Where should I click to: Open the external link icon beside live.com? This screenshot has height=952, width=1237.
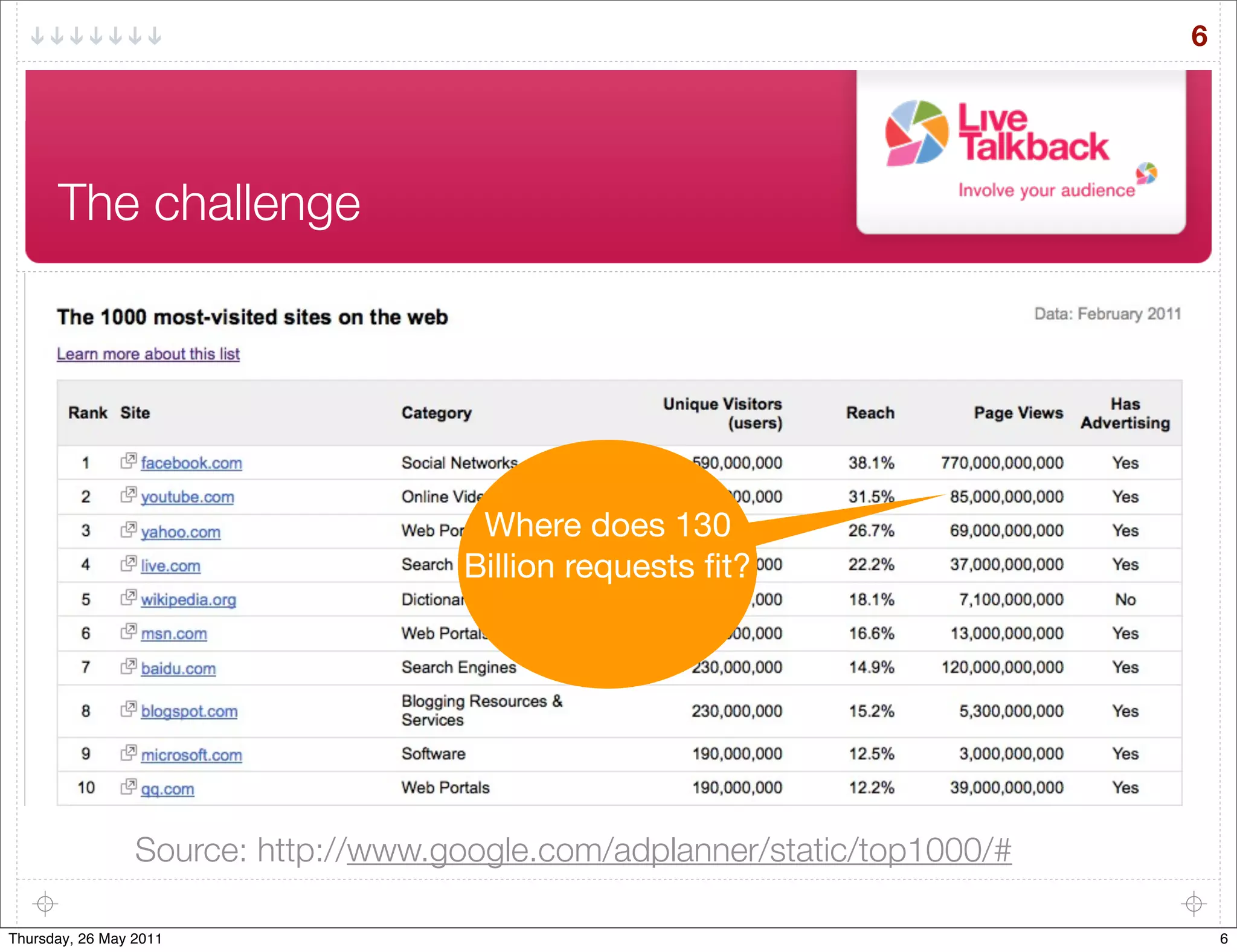tap(129, 564)
